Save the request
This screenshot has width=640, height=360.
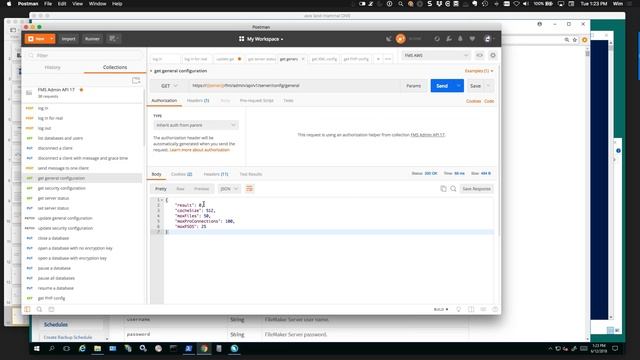click(475, 86)
